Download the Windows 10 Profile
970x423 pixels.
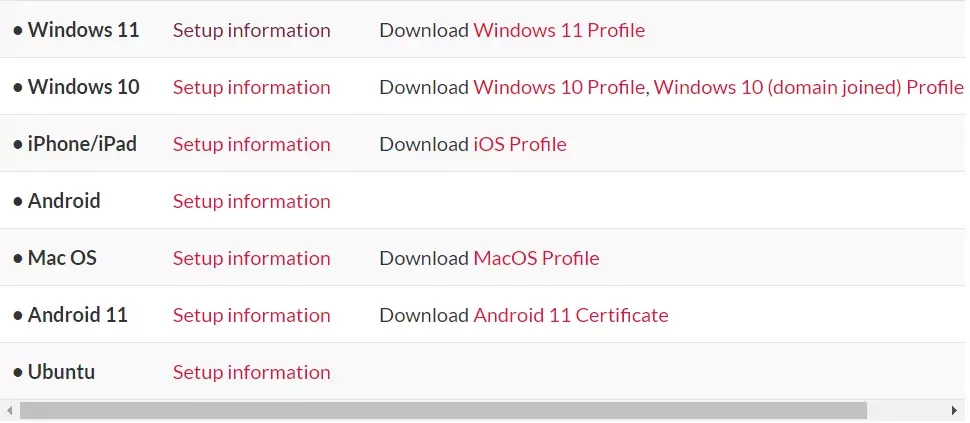tap(559, 87)
